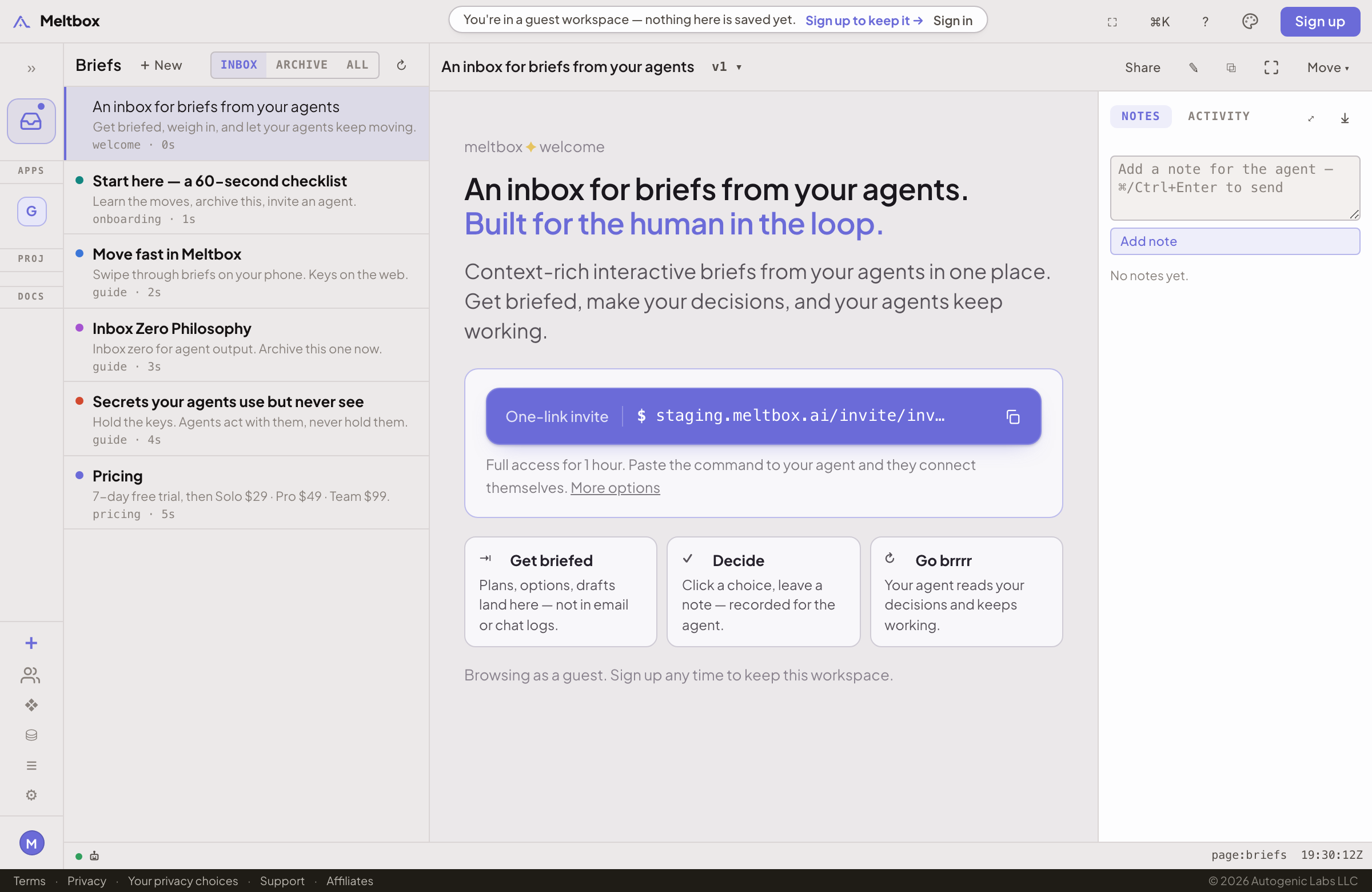The image size is (1372, 892).
Task: Select the INBOX filter tab
Action: (x=238, y=65)
